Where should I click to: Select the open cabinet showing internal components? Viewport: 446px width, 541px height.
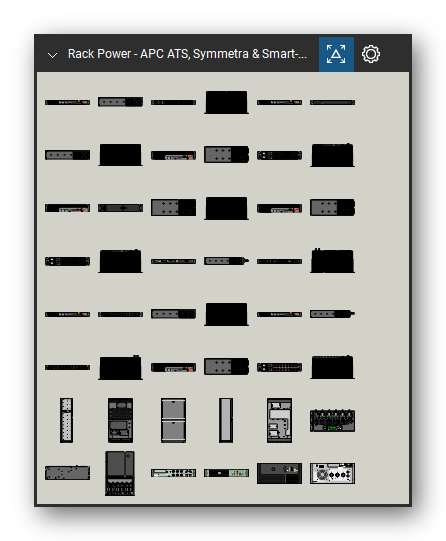279,420
